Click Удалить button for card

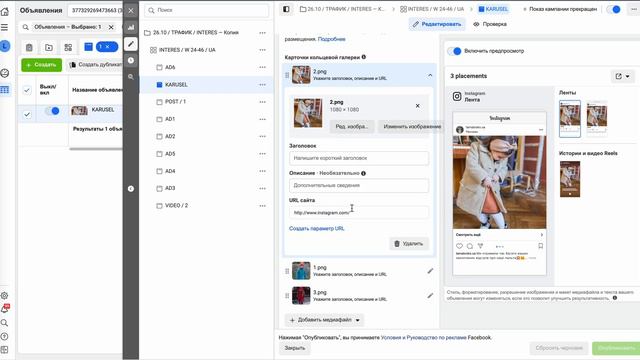pos(409,244)
